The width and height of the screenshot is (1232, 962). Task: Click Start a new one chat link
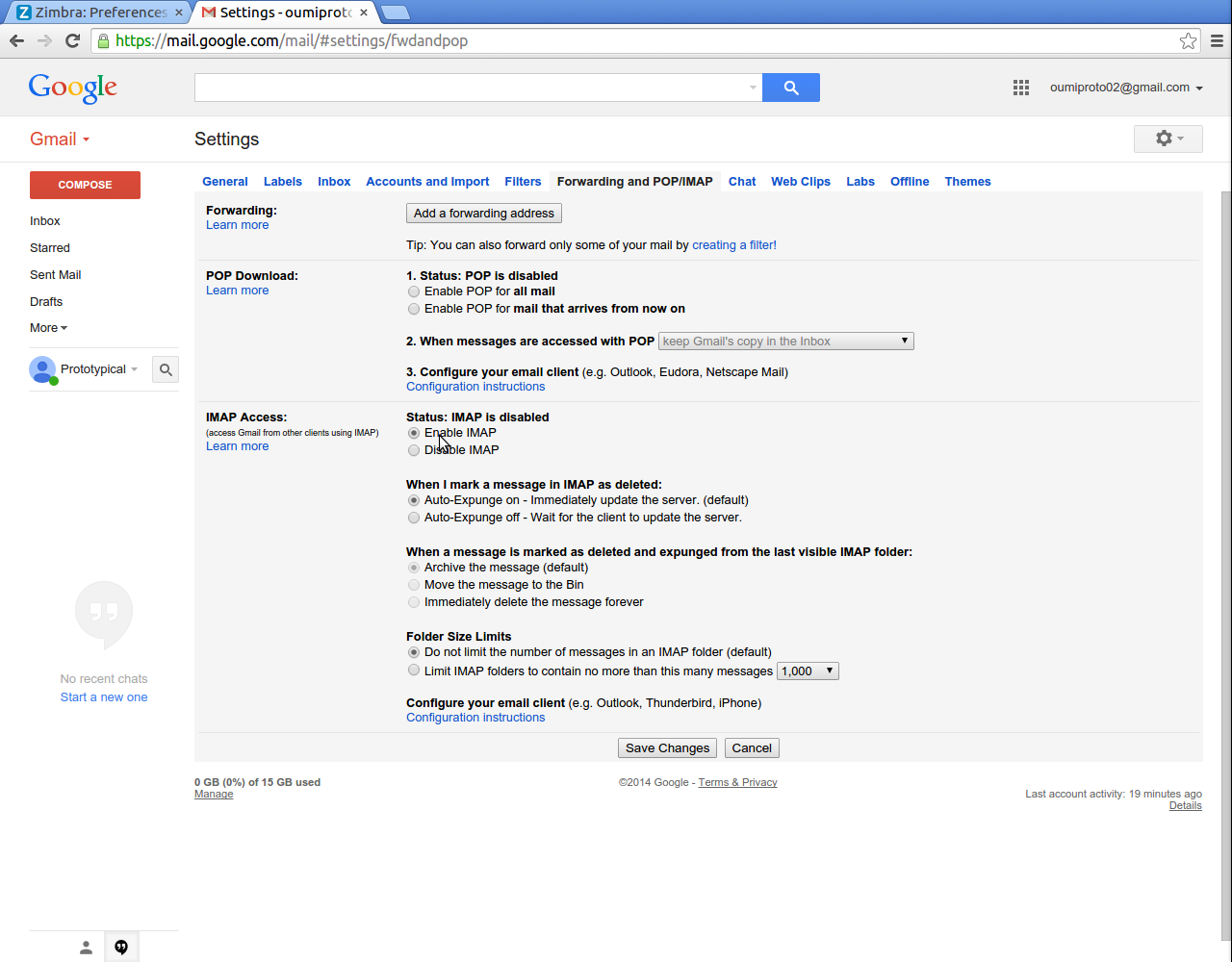pos(104,697)
